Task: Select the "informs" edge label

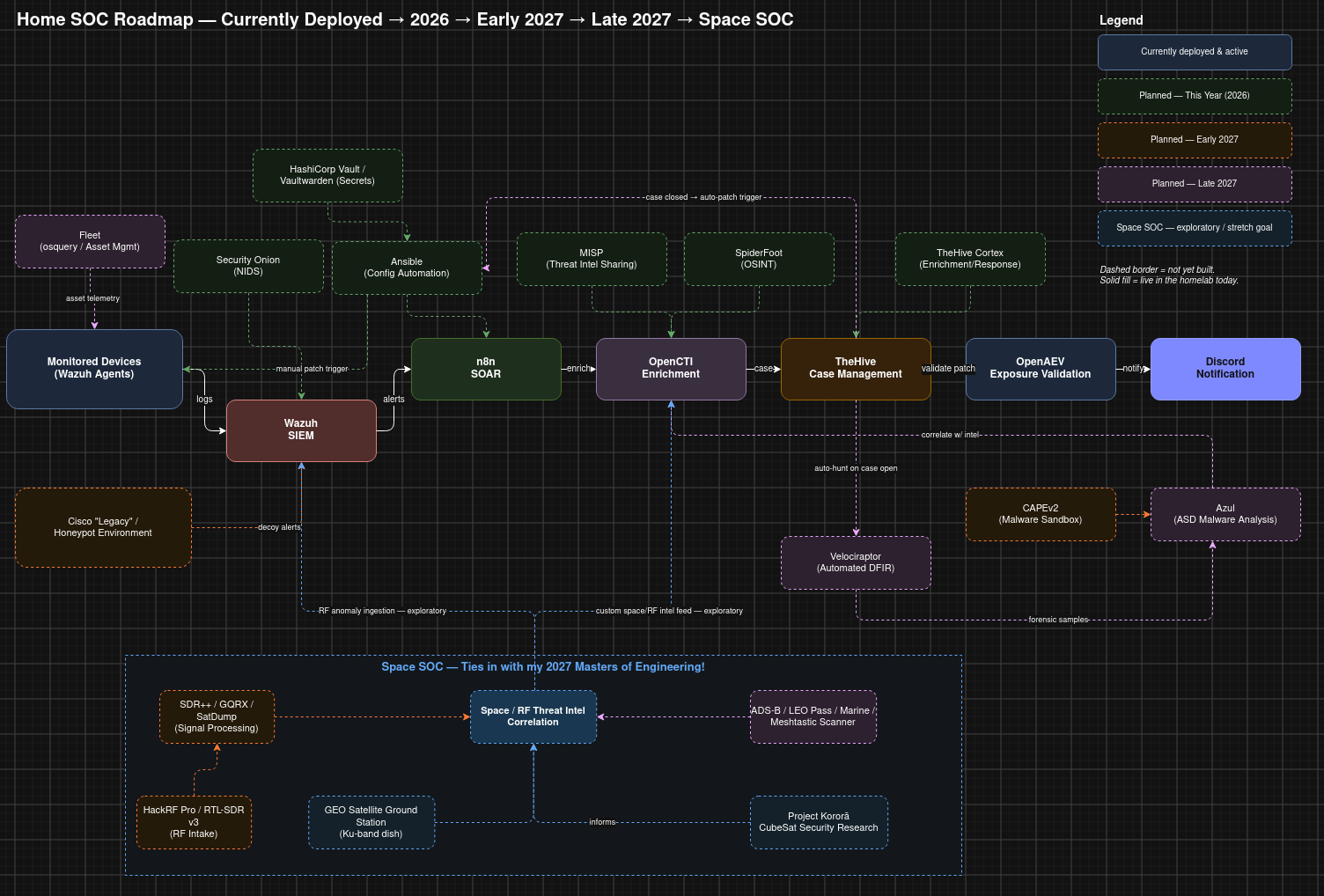Action: [x=602, y=822]
